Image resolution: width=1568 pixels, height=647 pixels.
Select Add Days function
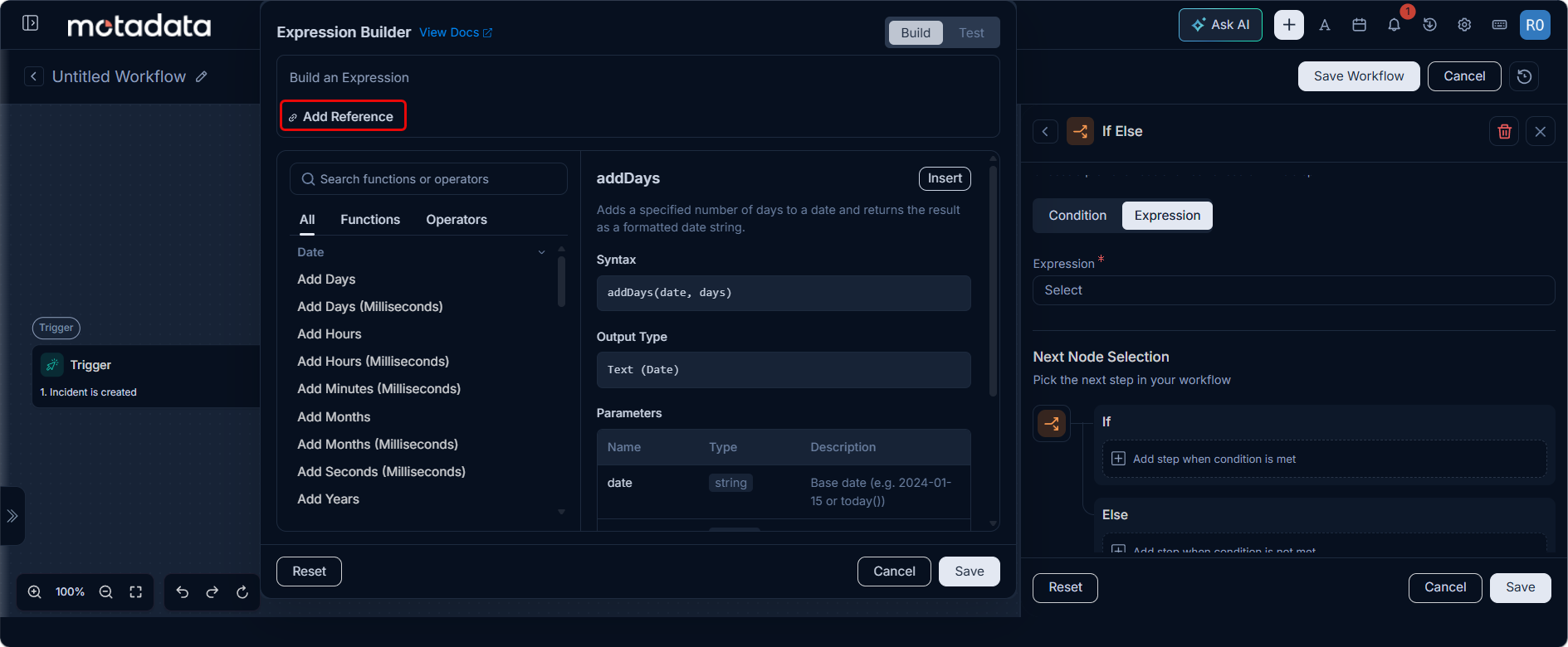(326, 280)
